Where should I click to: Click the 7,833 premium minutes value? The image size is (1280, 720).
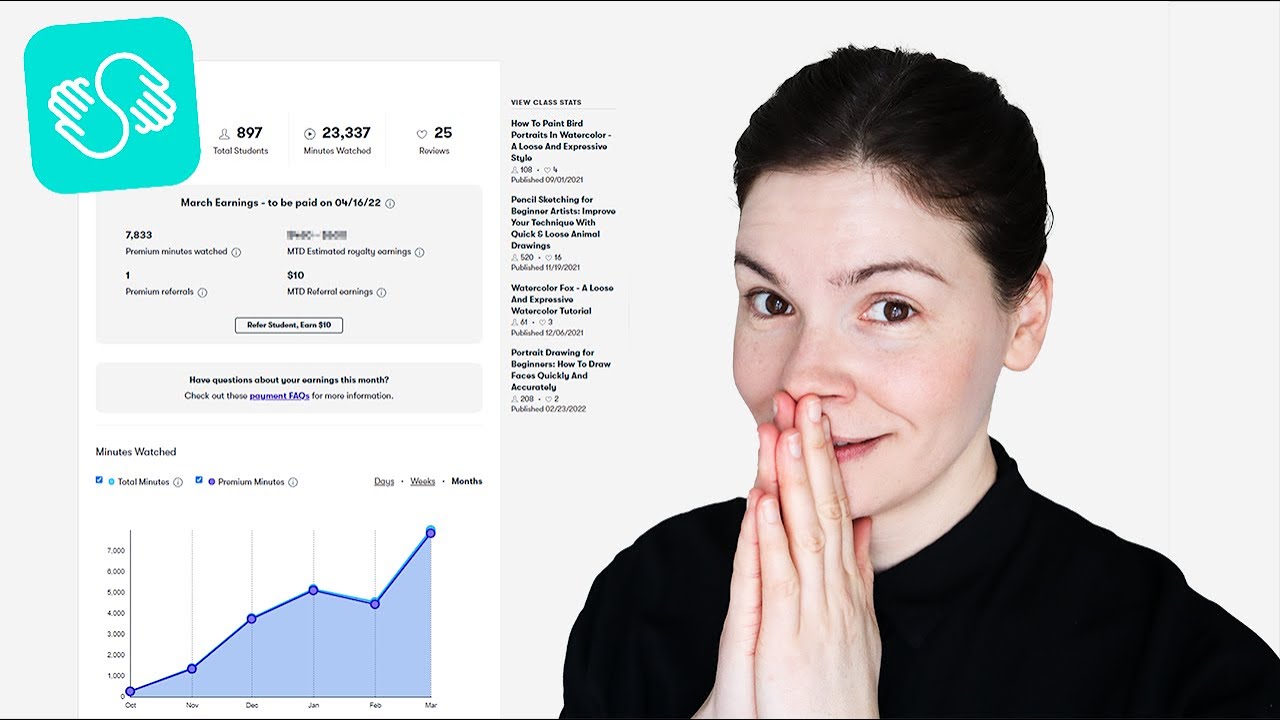pos(138,235)
